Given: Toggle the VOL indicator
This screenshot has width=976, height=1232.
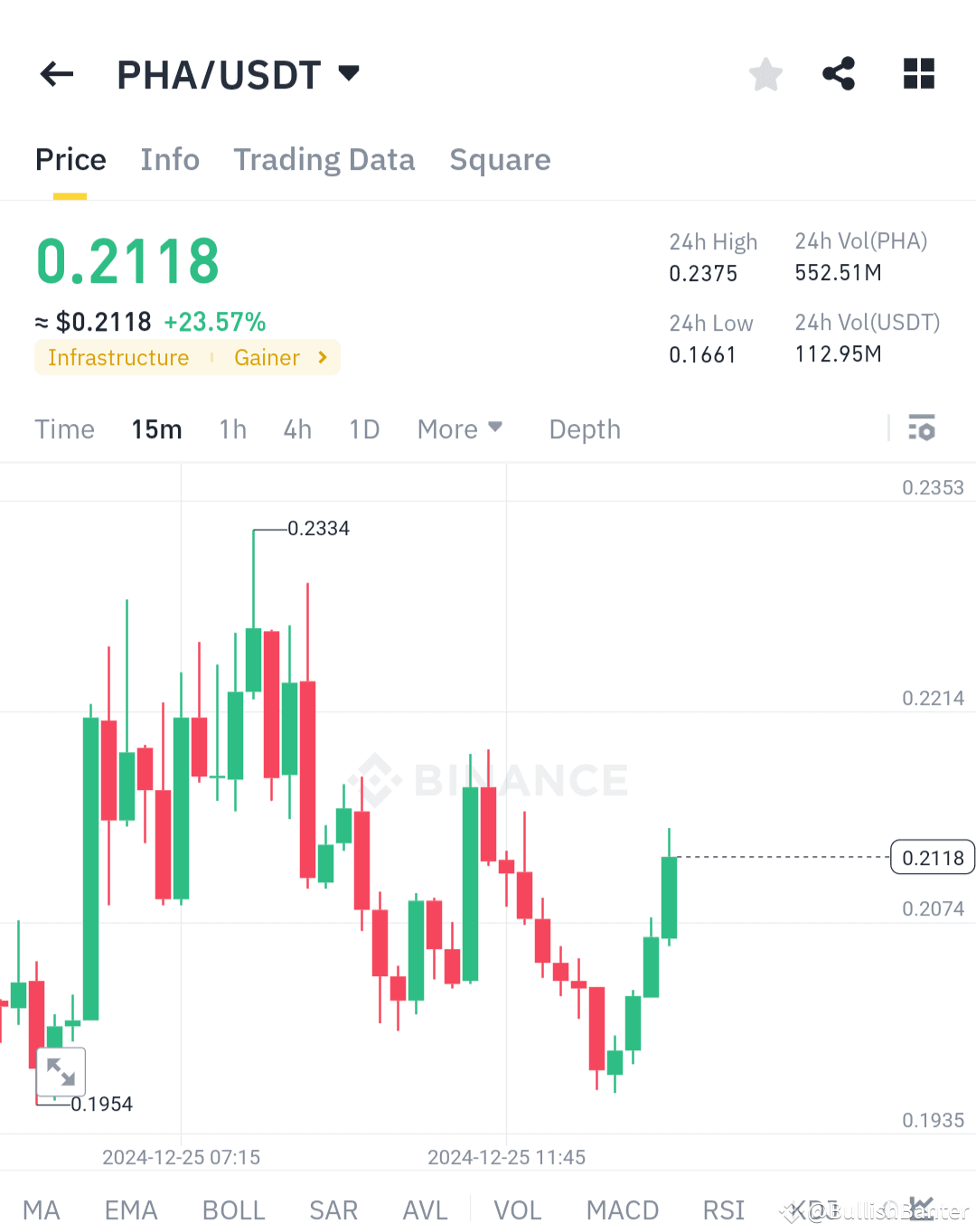Looking at the screenshot, I should [516, 1208].
